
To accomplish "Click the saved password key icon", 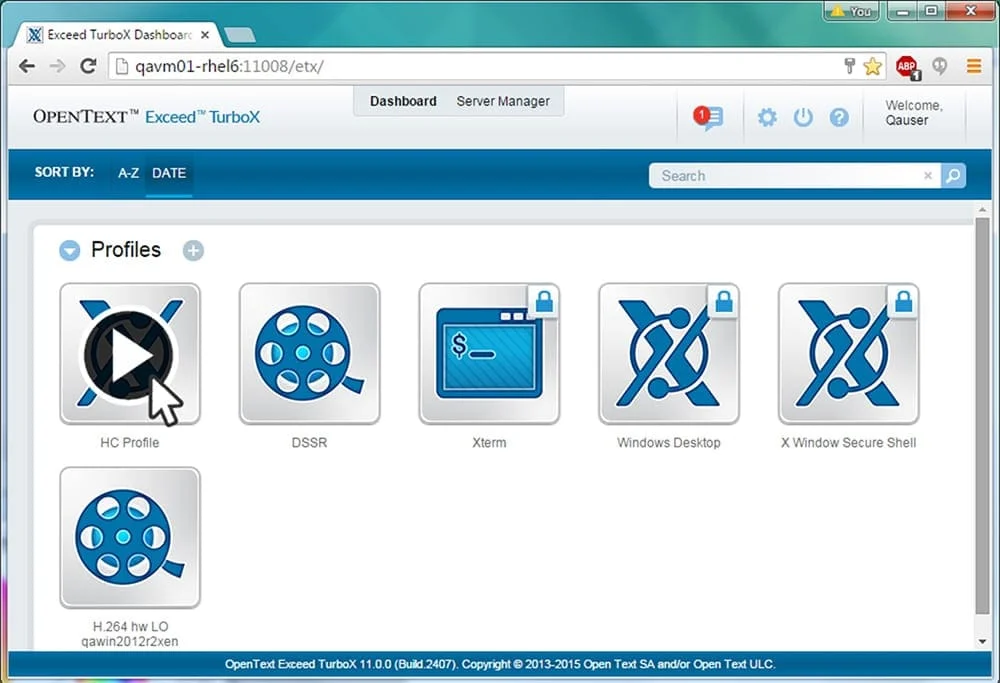I will click(x=849, y=66).
